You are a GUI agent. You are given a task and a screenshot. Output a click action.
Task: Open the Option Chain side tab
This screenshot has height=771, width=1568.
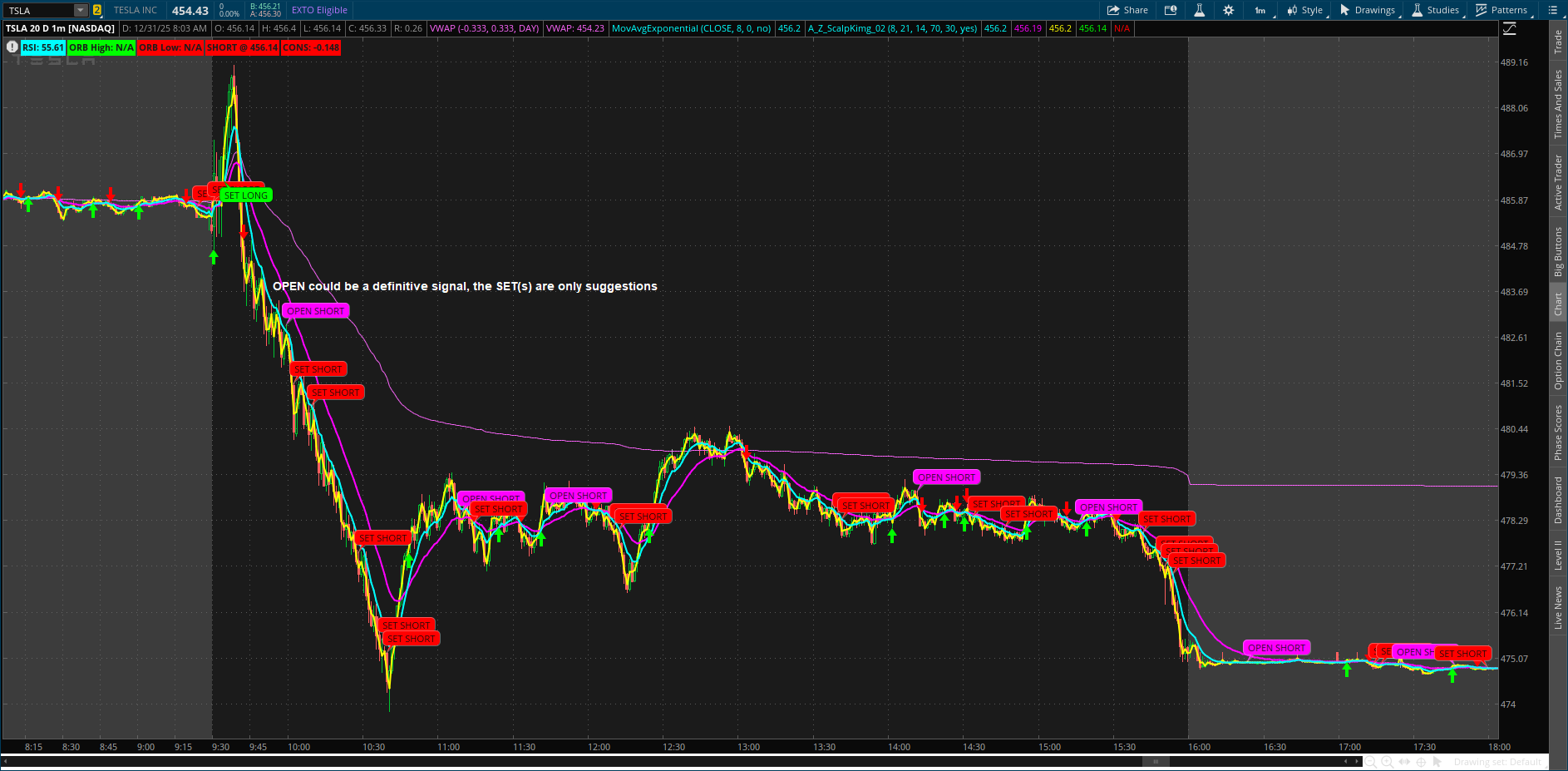point(1558,361)
